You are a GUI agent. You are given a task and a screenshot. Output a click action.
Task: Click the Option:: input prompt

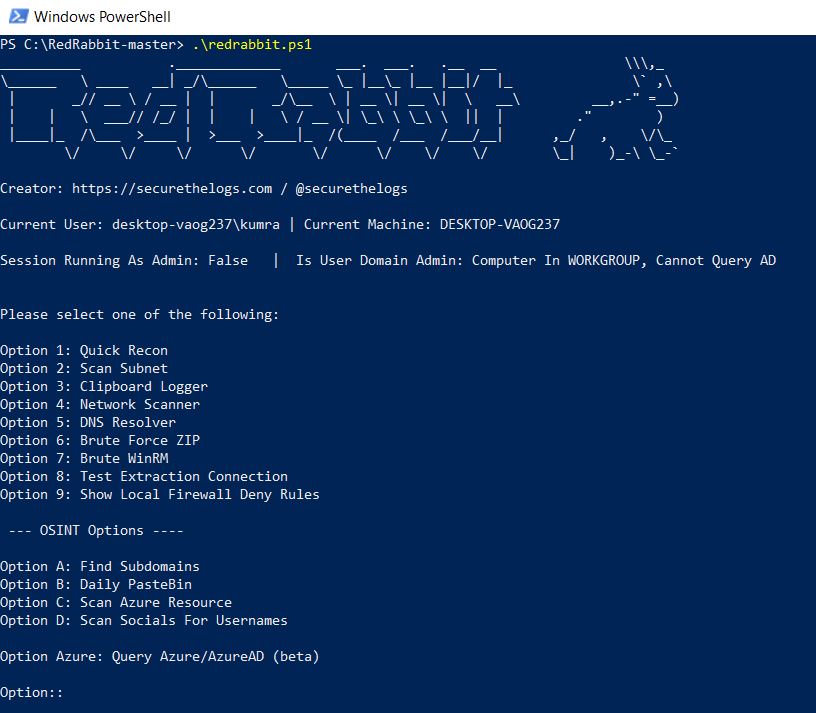pyautogui.click(x=31, y=693)
